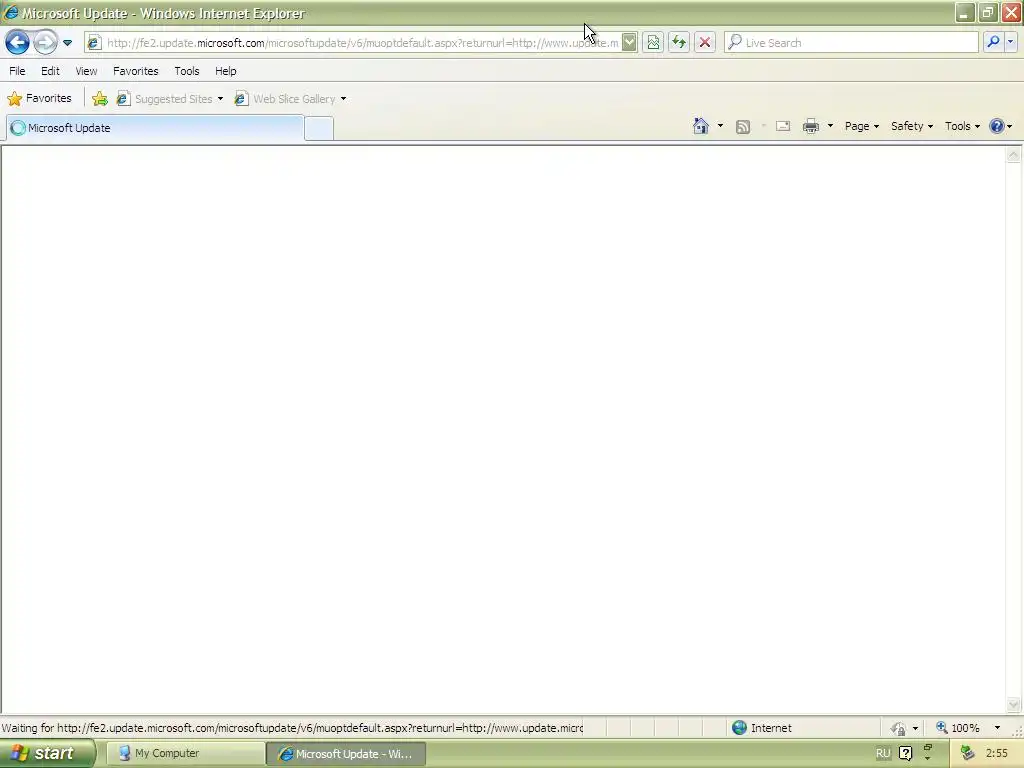Expand the Suggested Sites dropdown arrow
The width and height of the screenshot is (1024, 768).
(x=220, y=99)
